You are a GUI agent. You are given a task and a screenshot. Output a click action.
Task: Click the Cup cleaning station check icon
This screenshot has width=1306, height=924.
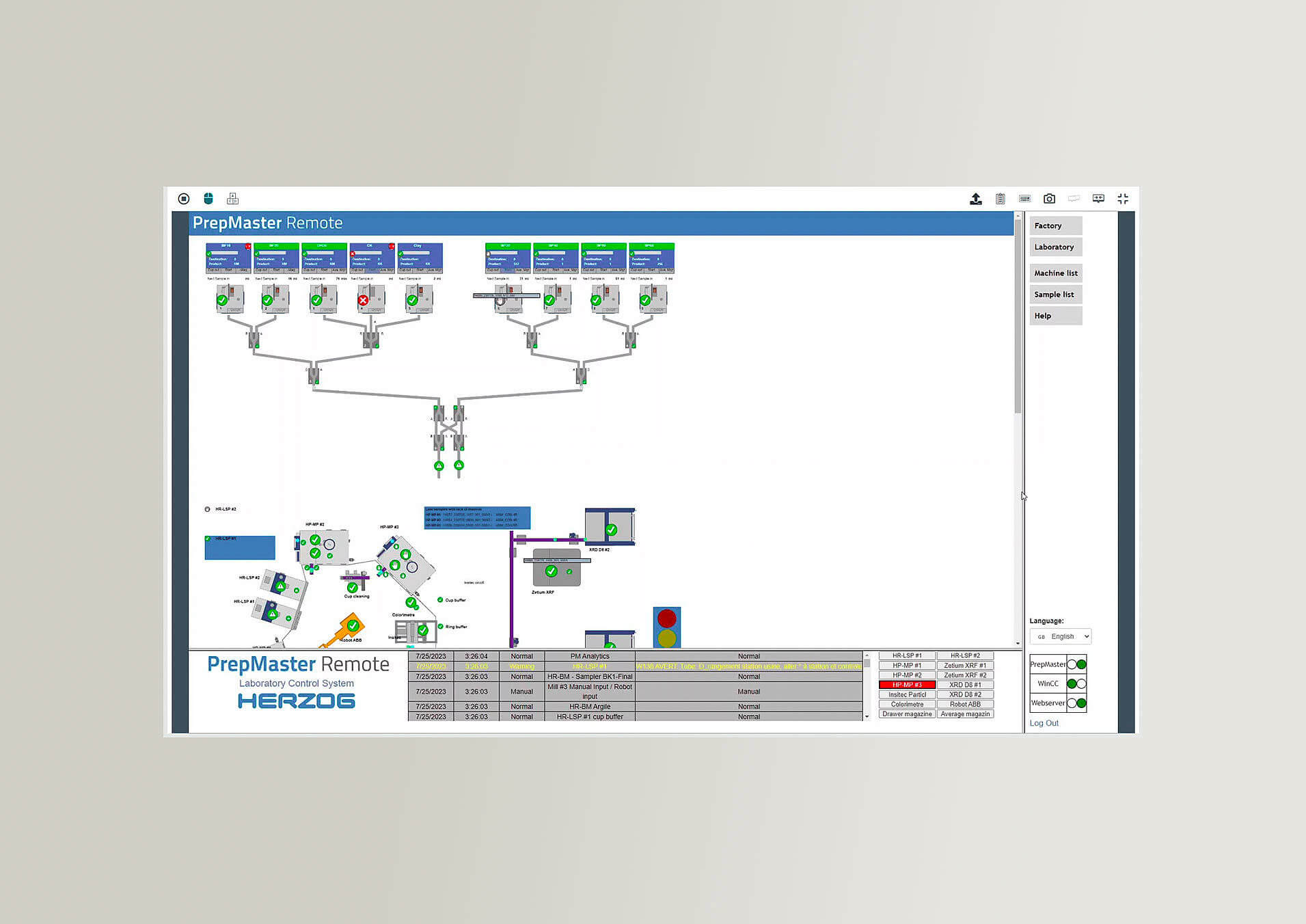click(x=353, y=587)
